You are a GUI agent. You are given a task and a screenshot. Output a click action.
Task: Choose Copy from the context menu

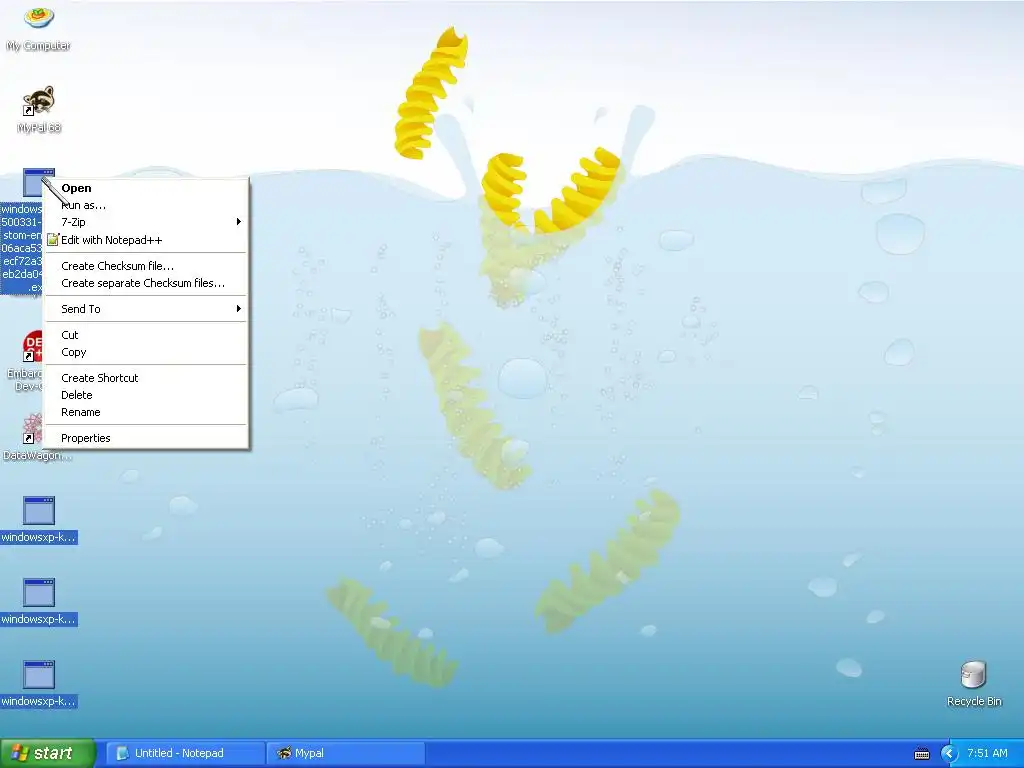[x=146, y=352]
